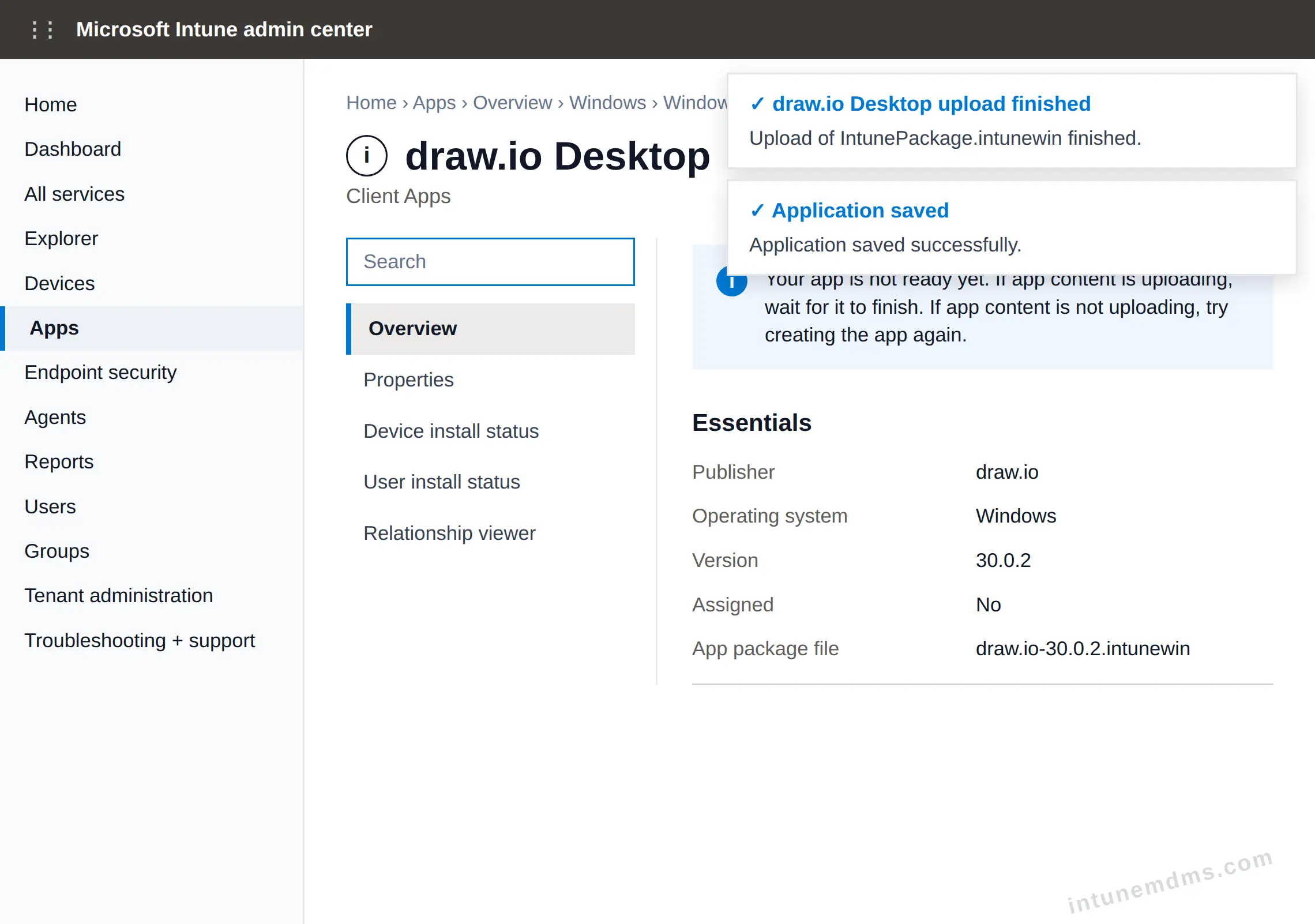Click the Microsoft Intune admin center title
The width and height of the screenshot is (1315, 924).
point(224,29)
